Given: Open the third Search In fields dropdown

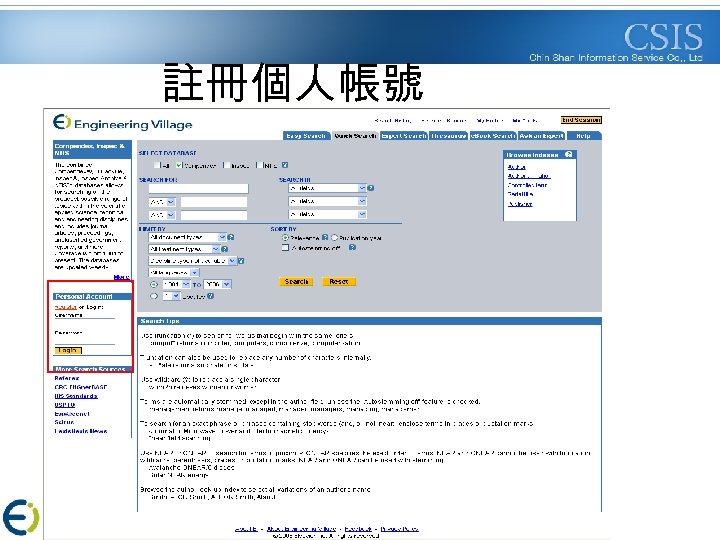Looking at the screenshot, I should point(327,214).
